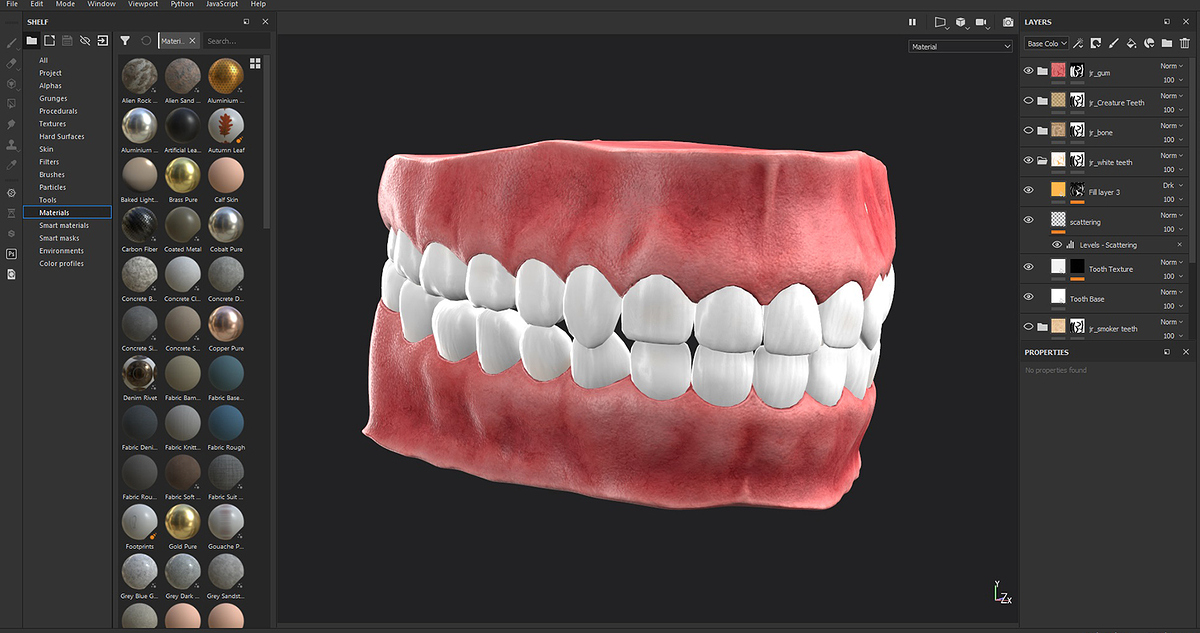Image resolution: width=1200 pixels, height=633 pixels.
Task: Click the import arrow icon in Shelf toolbar
Action: tap(102, 41)
